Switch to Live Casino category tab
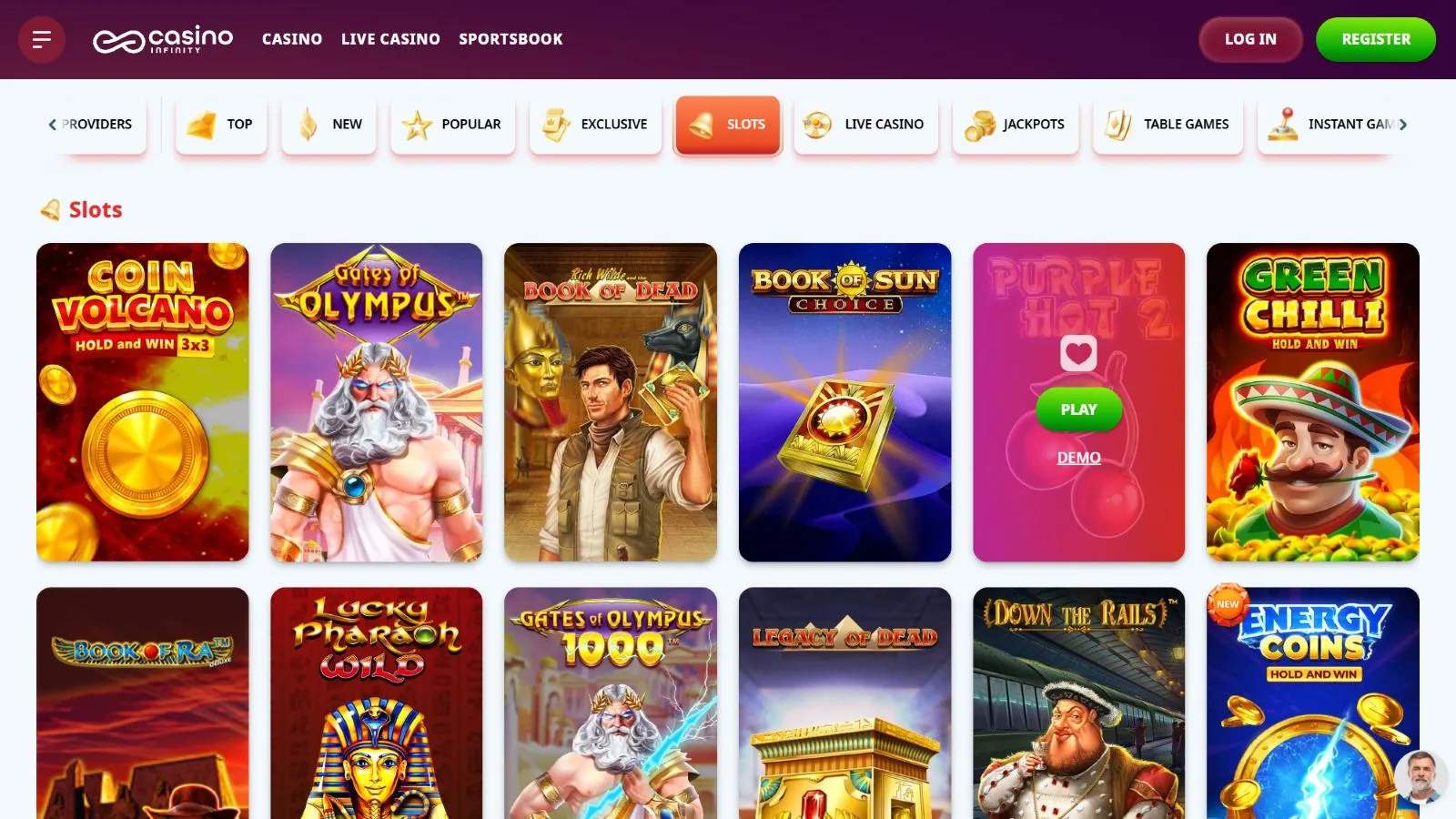This screenshot has height=819, width=1456. point(865,125)
